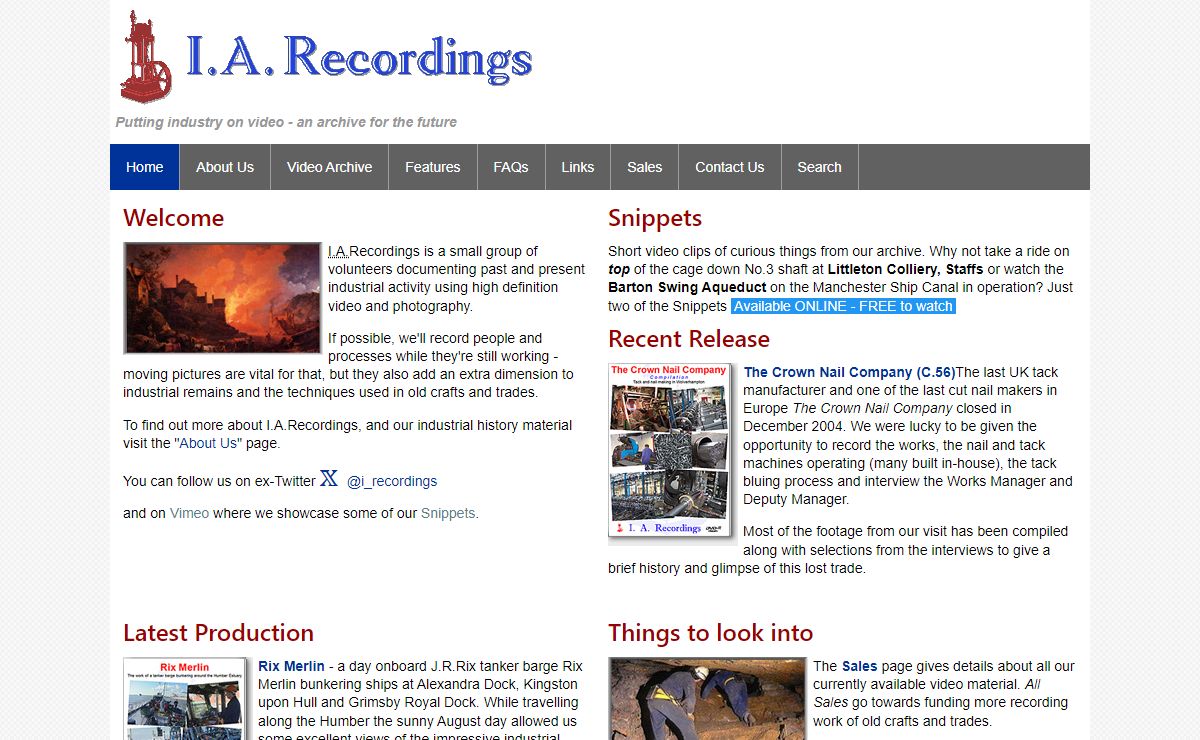Click the steam engine logo icon

click(x=146, y=57)
